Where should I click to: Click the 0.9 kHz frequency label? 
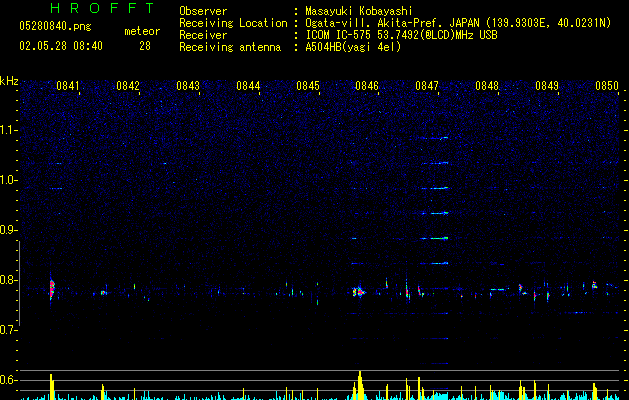(x=9, y=230)
